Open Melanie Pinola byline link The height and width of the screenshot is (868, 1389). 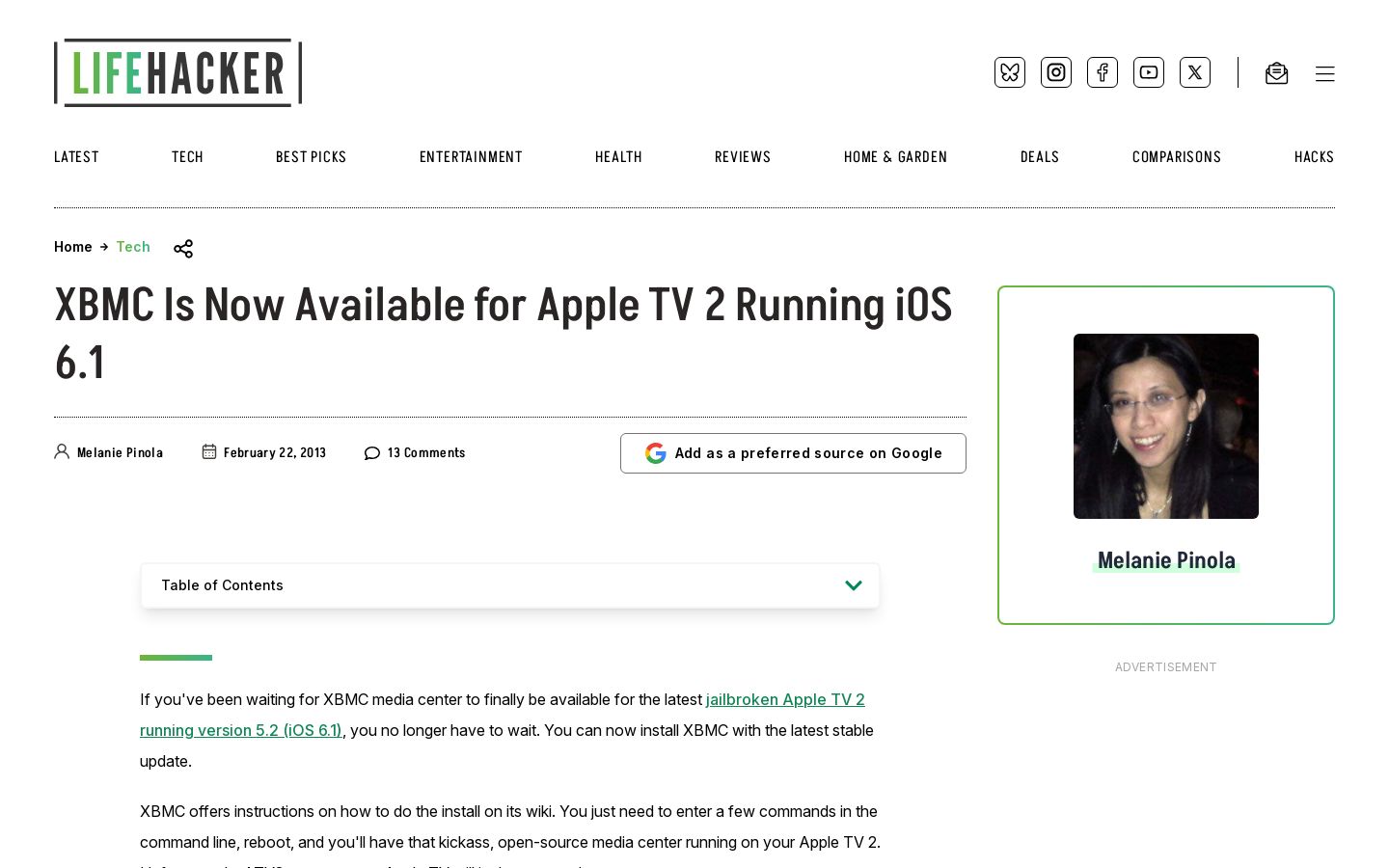coord(120,452)
